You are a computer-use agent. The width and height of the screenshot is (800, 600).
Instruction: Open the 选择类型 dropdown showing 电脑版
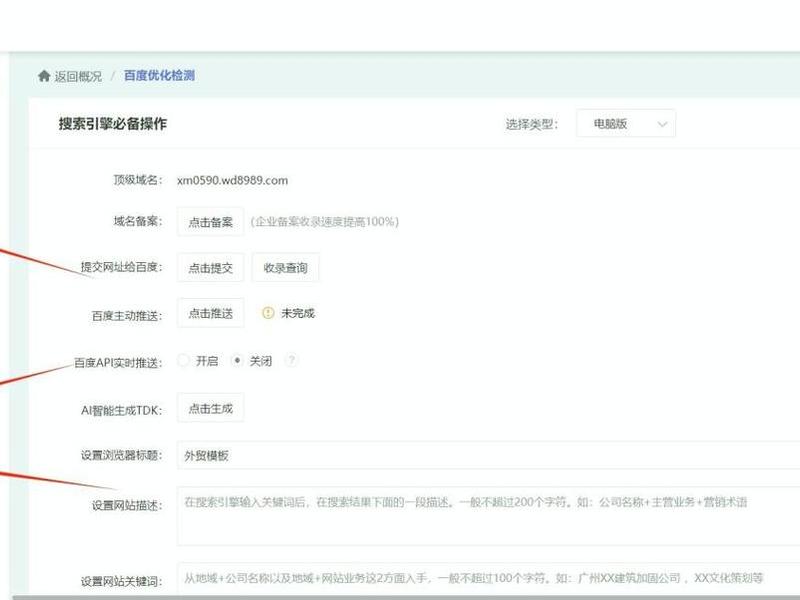(626, 123)
